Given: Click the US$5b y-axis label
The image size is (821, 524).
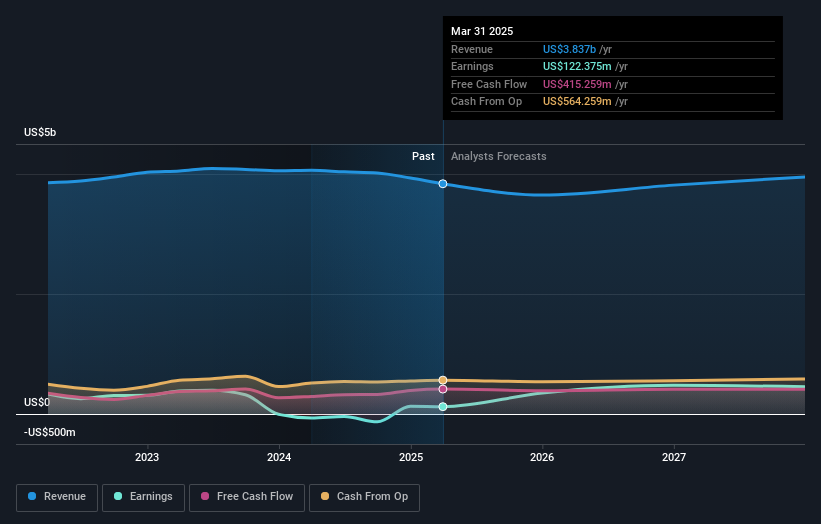Looking at the screenshot, I should pos(40,132).
